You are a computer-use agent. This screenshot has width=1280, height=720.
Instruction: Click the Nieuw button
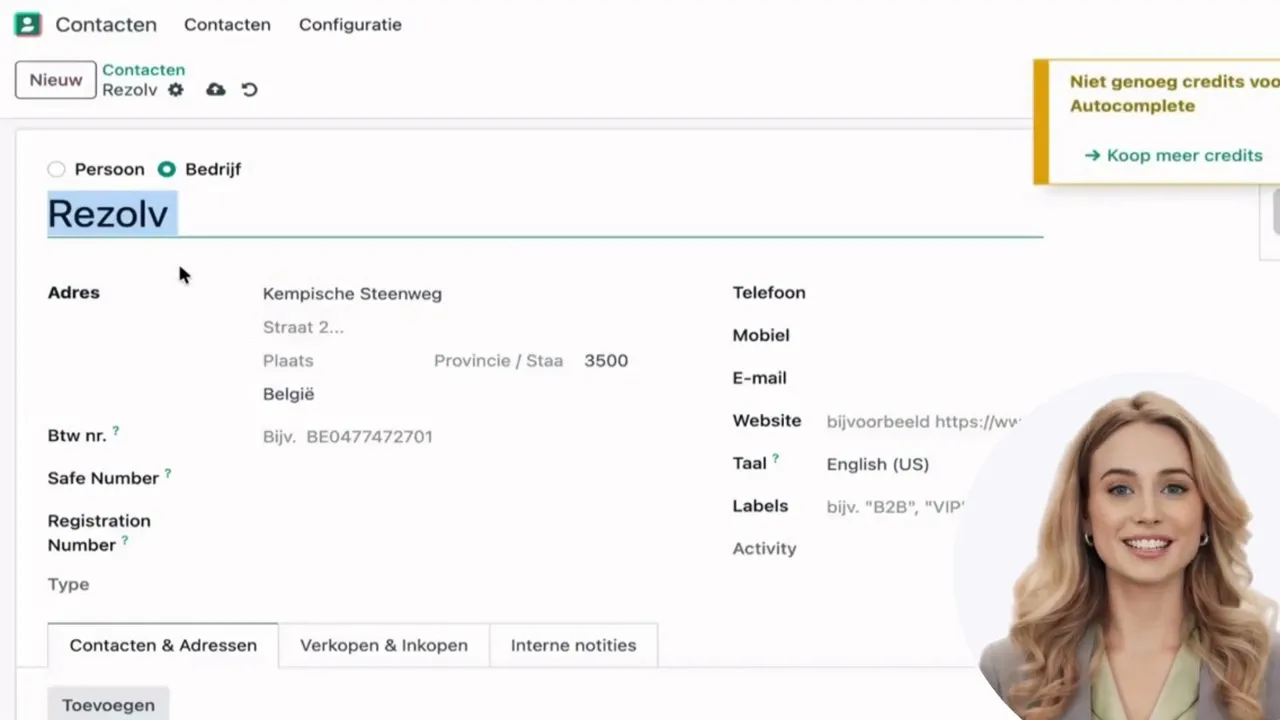pos(56,80)
